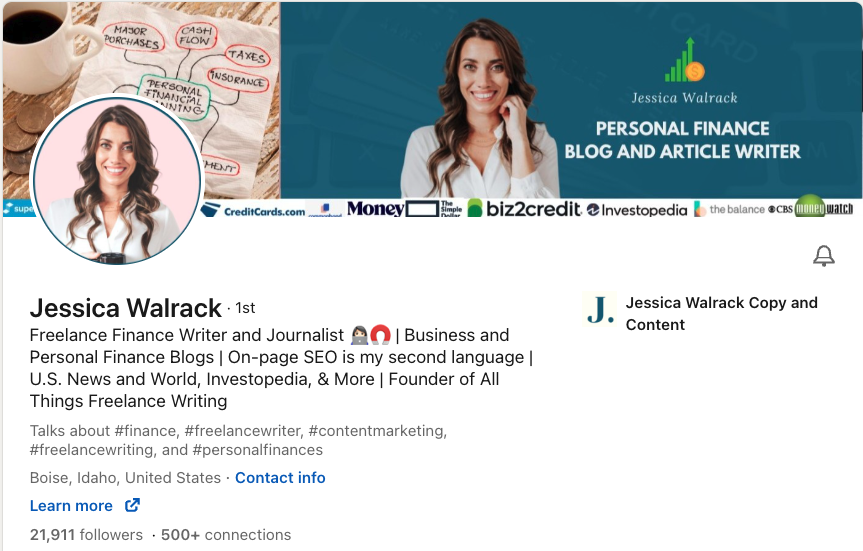This screenshot has width=863, height=551.
Task: Click the Jessica Walrack name heading
Action: pos(125,308)
